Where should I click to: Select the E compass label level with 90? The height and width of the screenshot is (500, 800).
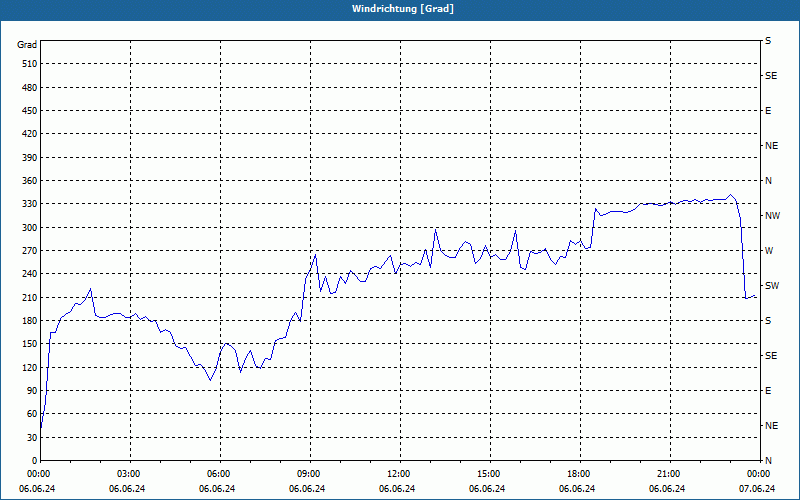coord(768,390)
